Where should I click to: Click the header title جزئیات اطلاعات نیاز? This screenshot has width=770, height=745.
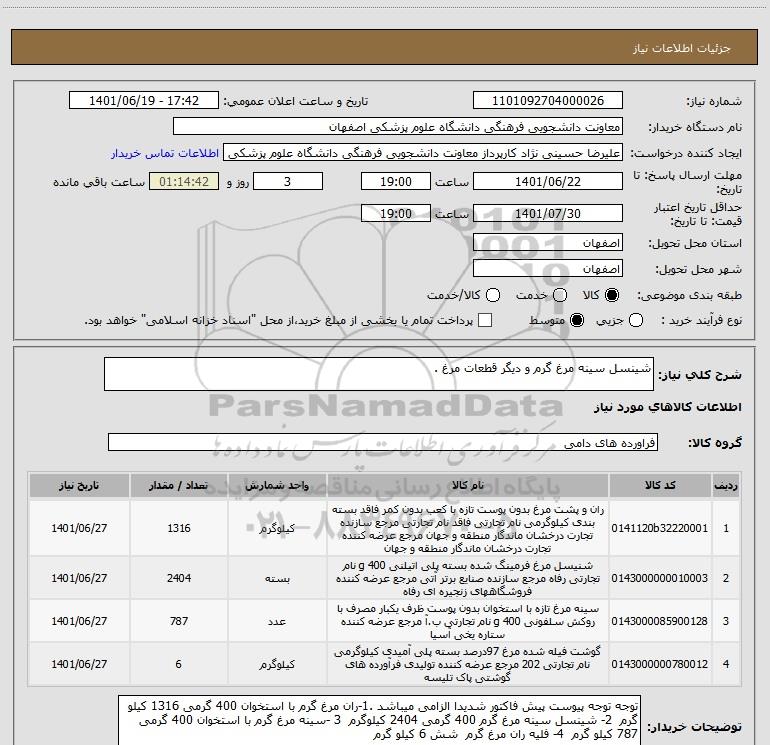pyautogui.click(x=682, y=48)
